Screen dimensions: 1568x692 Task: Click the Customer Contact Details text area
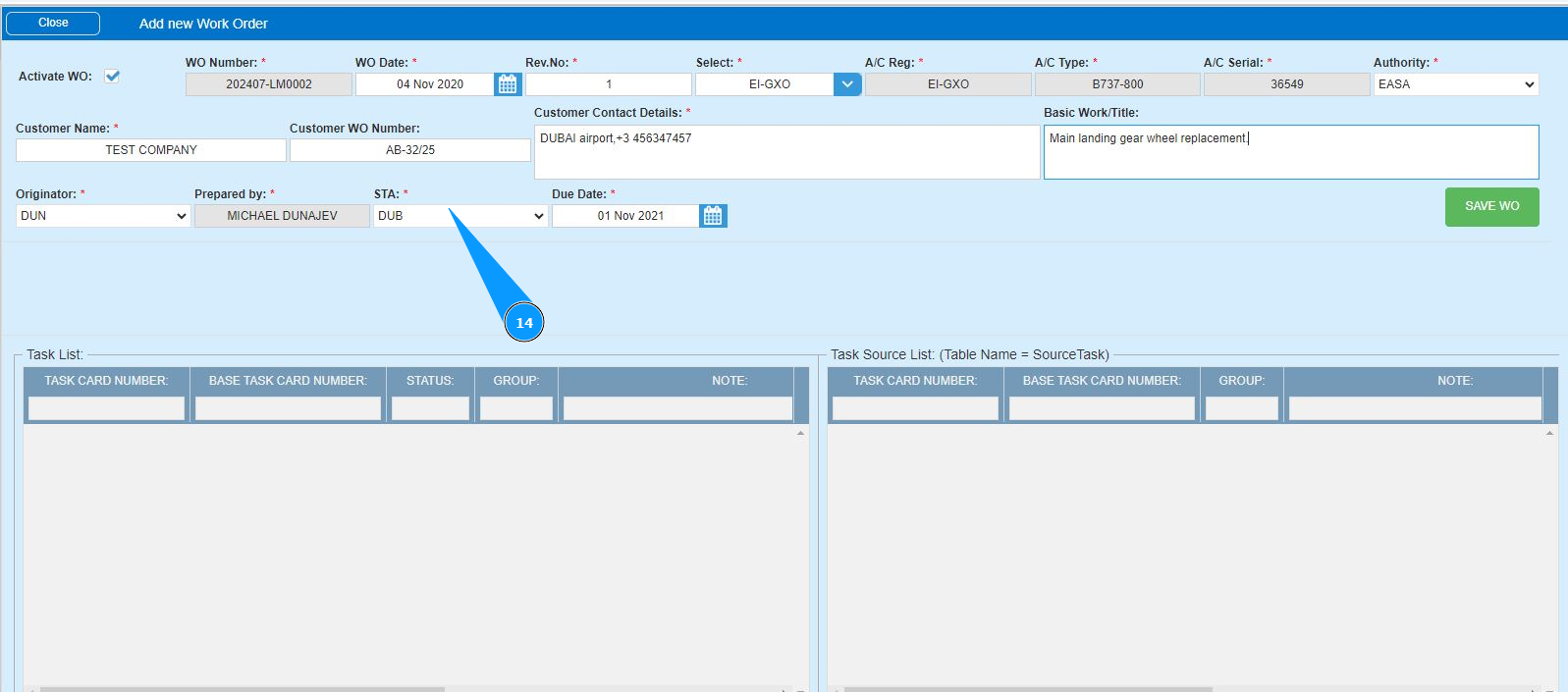786,152
